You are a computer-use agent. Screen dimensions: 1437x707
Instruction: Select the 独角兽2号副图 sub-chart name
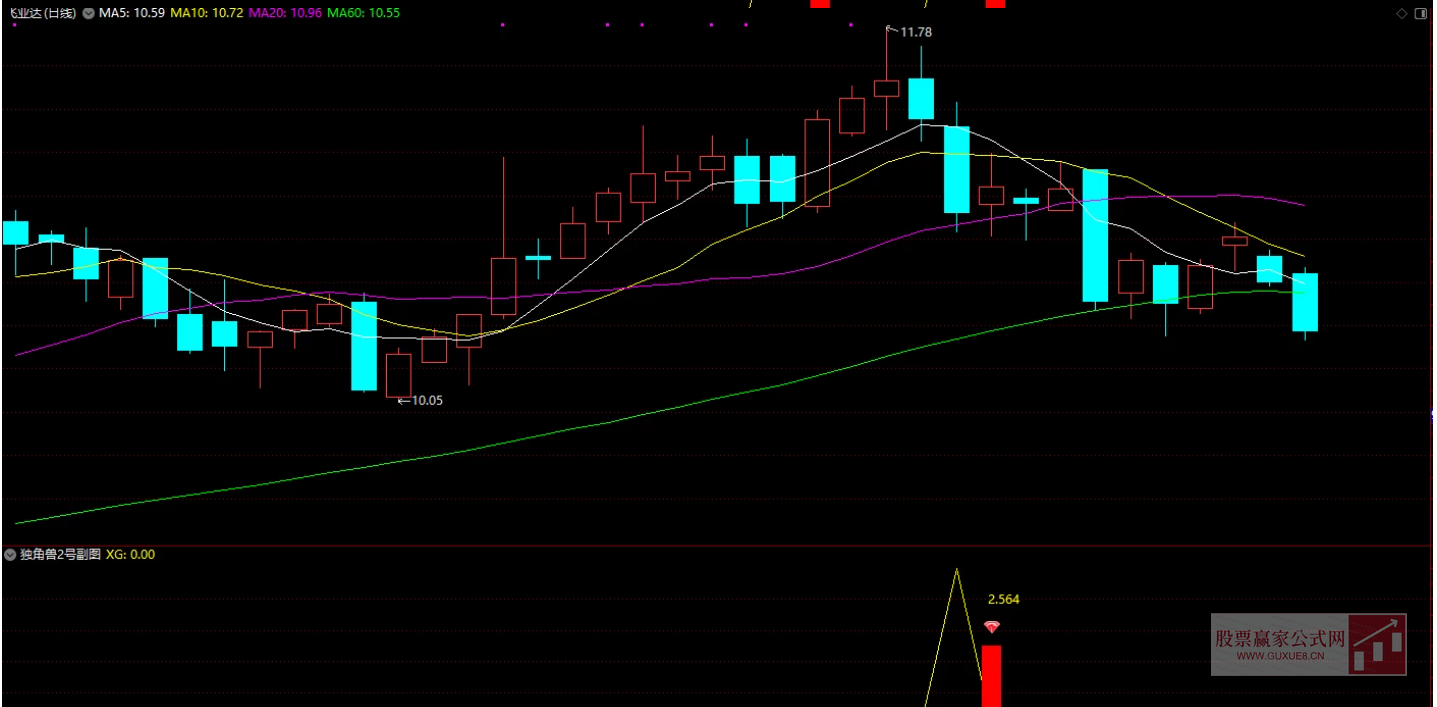[x=60, y=554]
